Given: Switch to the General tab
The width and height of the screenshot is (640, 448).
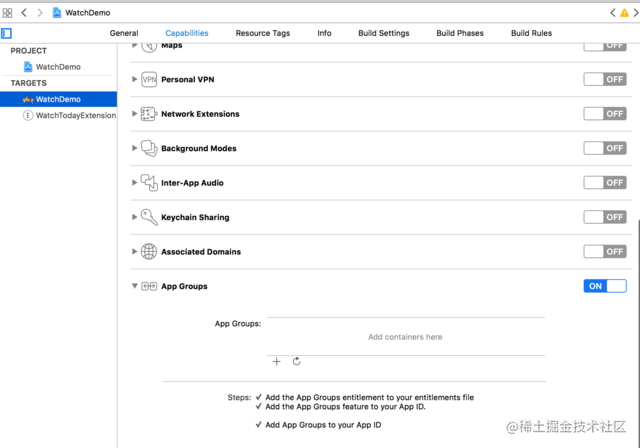Looking at the screenshot, I should 124,33.
